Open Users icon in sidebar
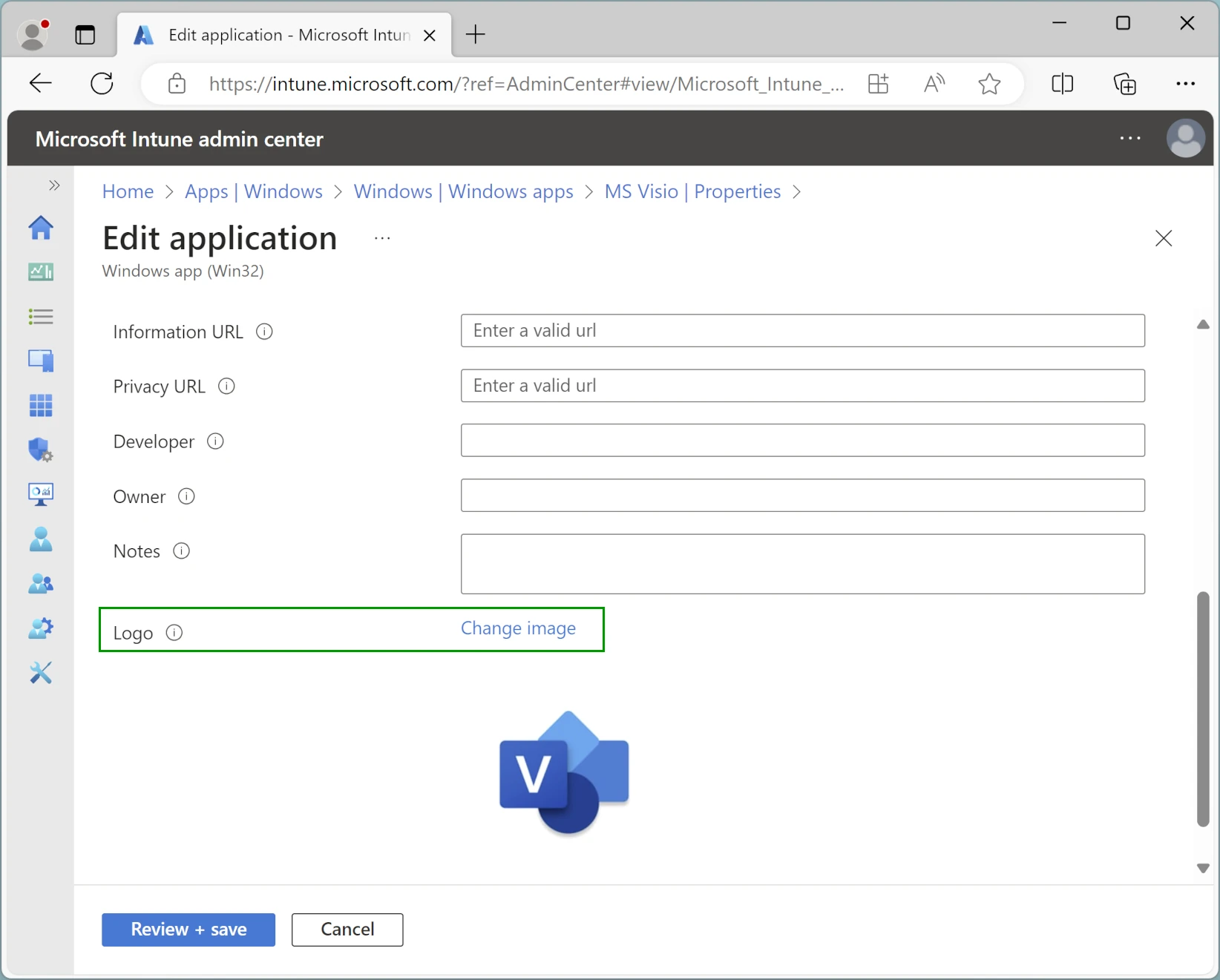 pos(41,539)
